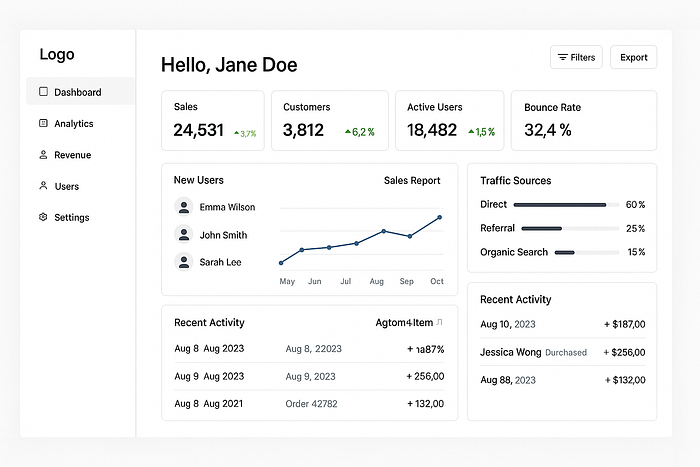Click Emma Wilson's avatar icon
Screen dimensions: 700x467
coord(183,207)
